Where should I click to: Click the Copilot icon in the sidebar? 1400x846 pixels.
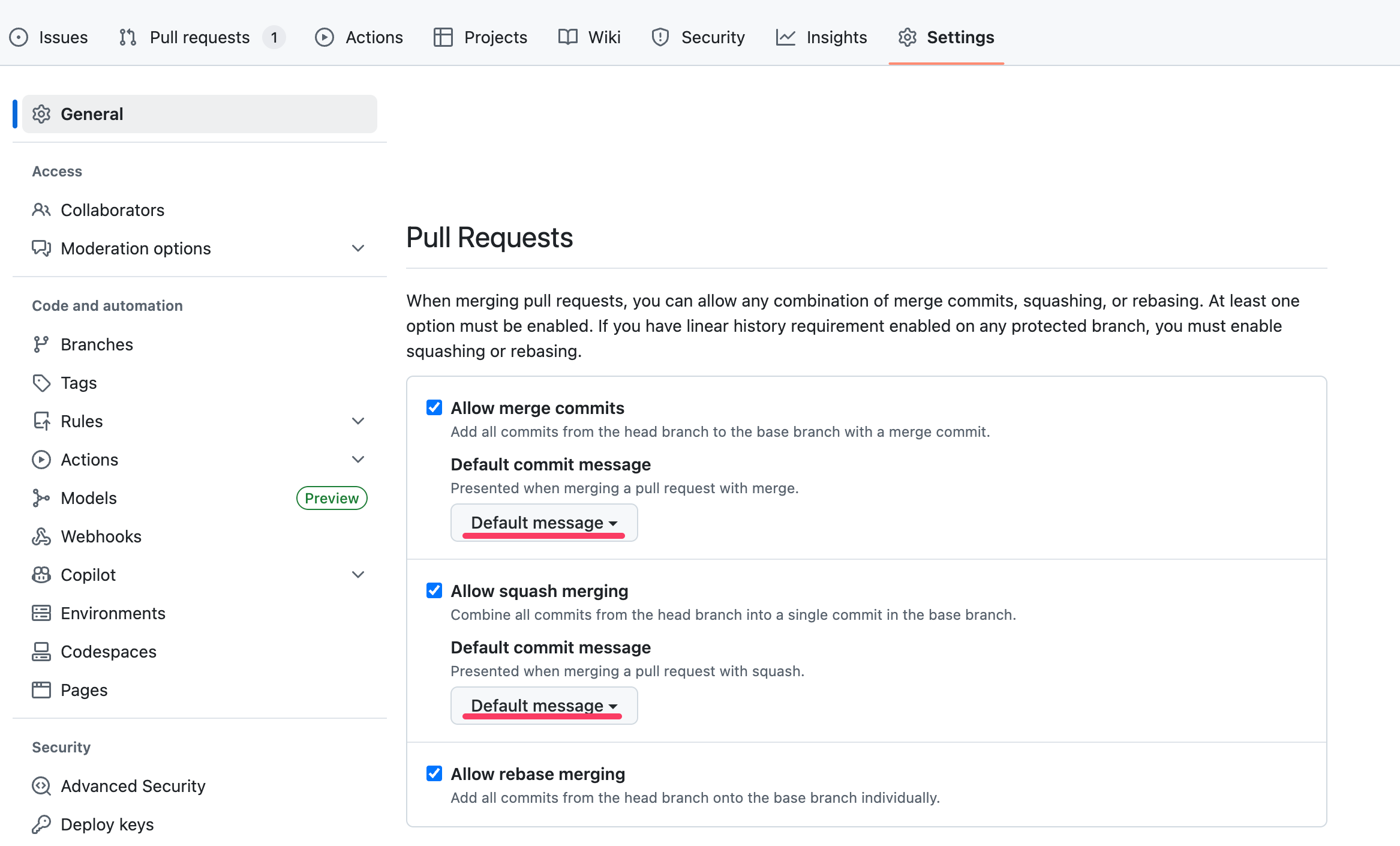(41, 575)
